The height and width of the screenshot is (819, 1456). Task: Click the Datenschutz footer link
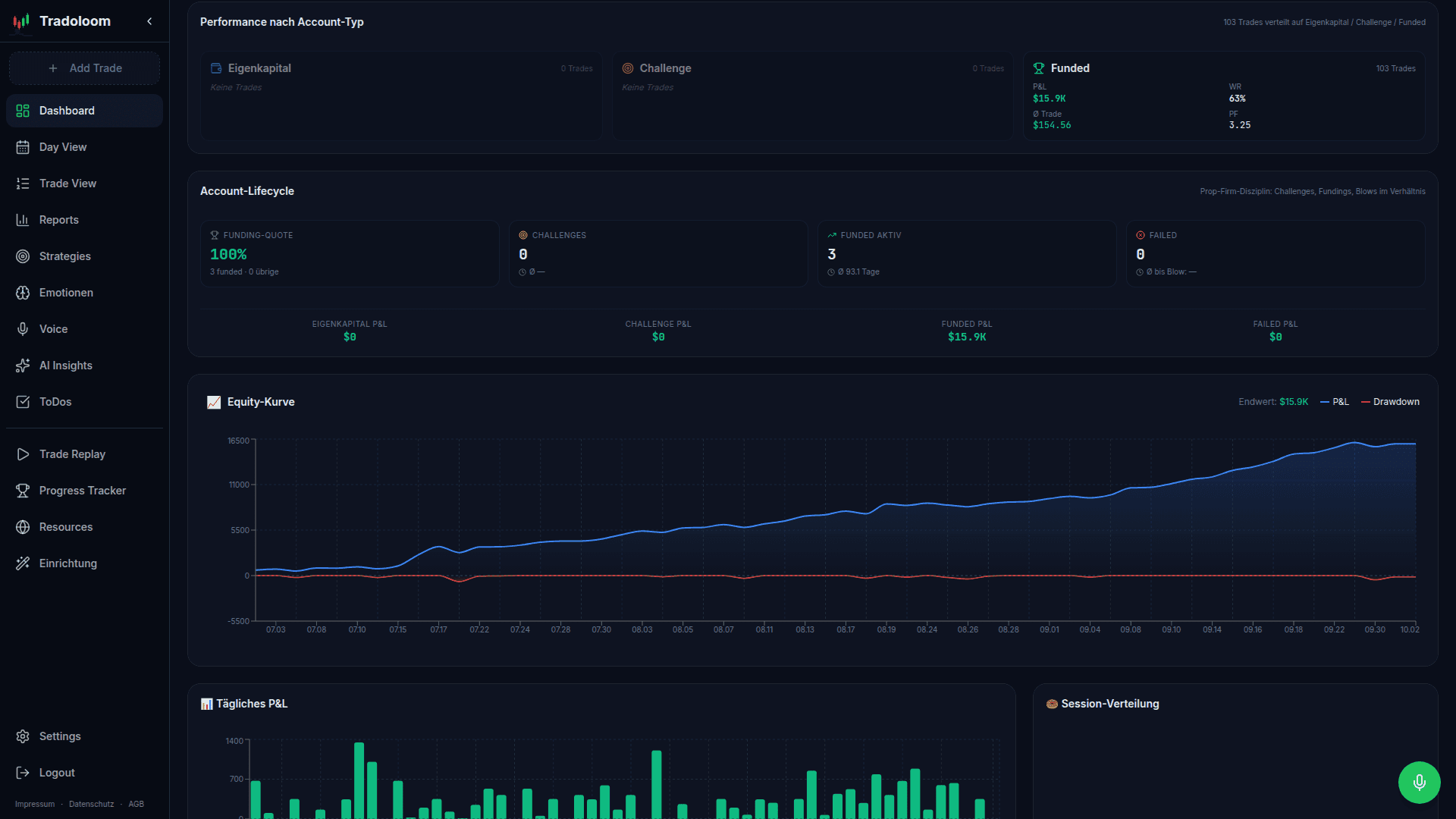[91, 804]
